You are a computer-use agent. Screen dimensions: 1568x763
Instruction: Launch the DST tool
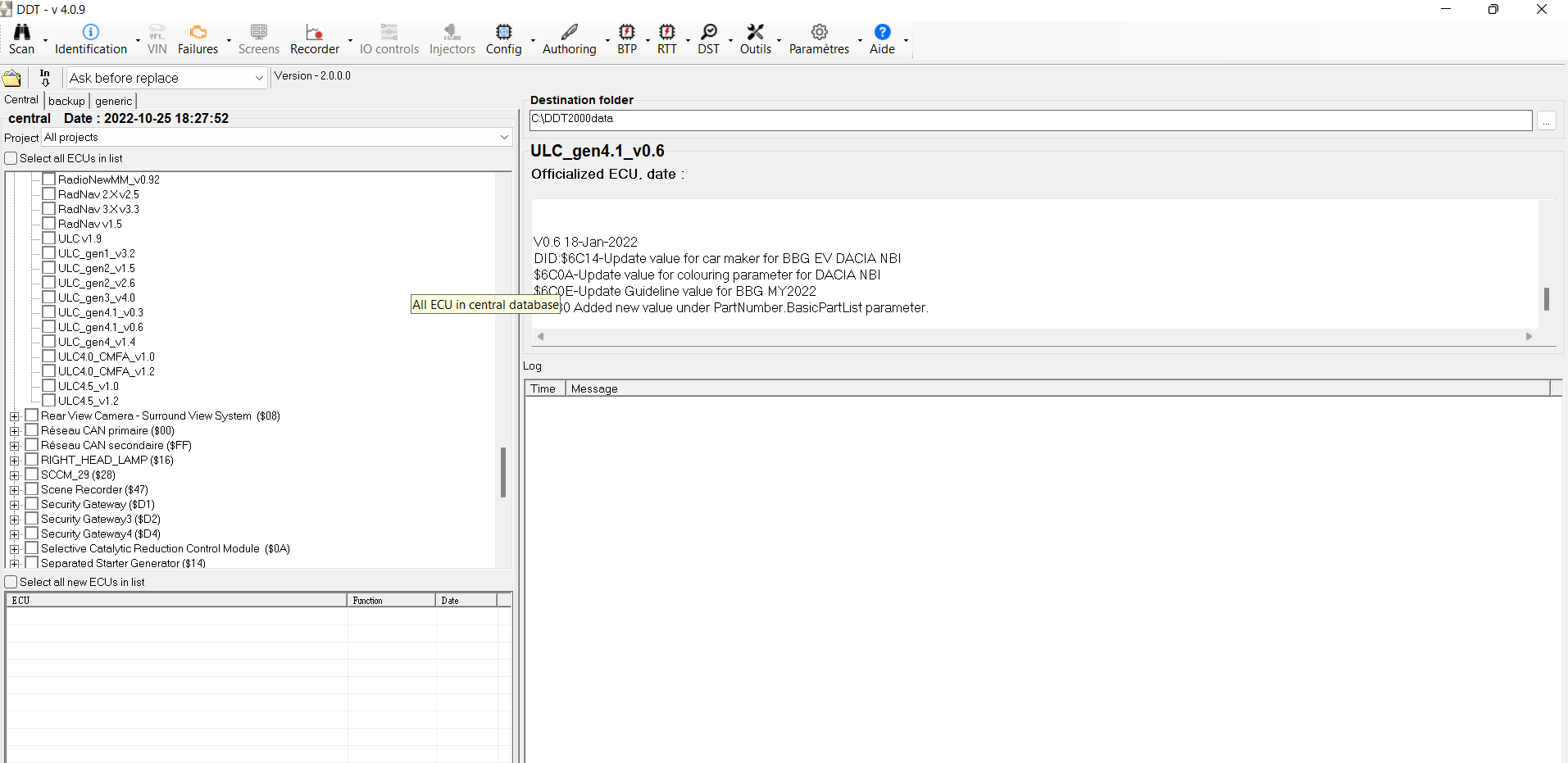(x=708, y=38)
